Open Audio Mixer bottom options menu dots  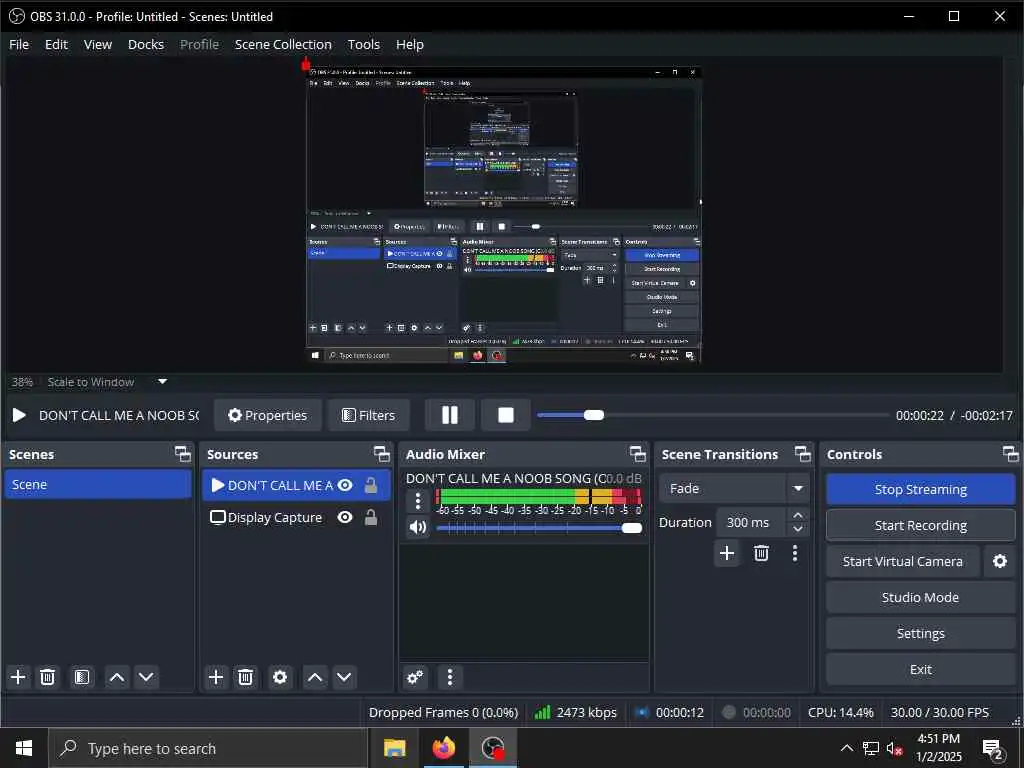pyautogui.click(x=450, y=677)
